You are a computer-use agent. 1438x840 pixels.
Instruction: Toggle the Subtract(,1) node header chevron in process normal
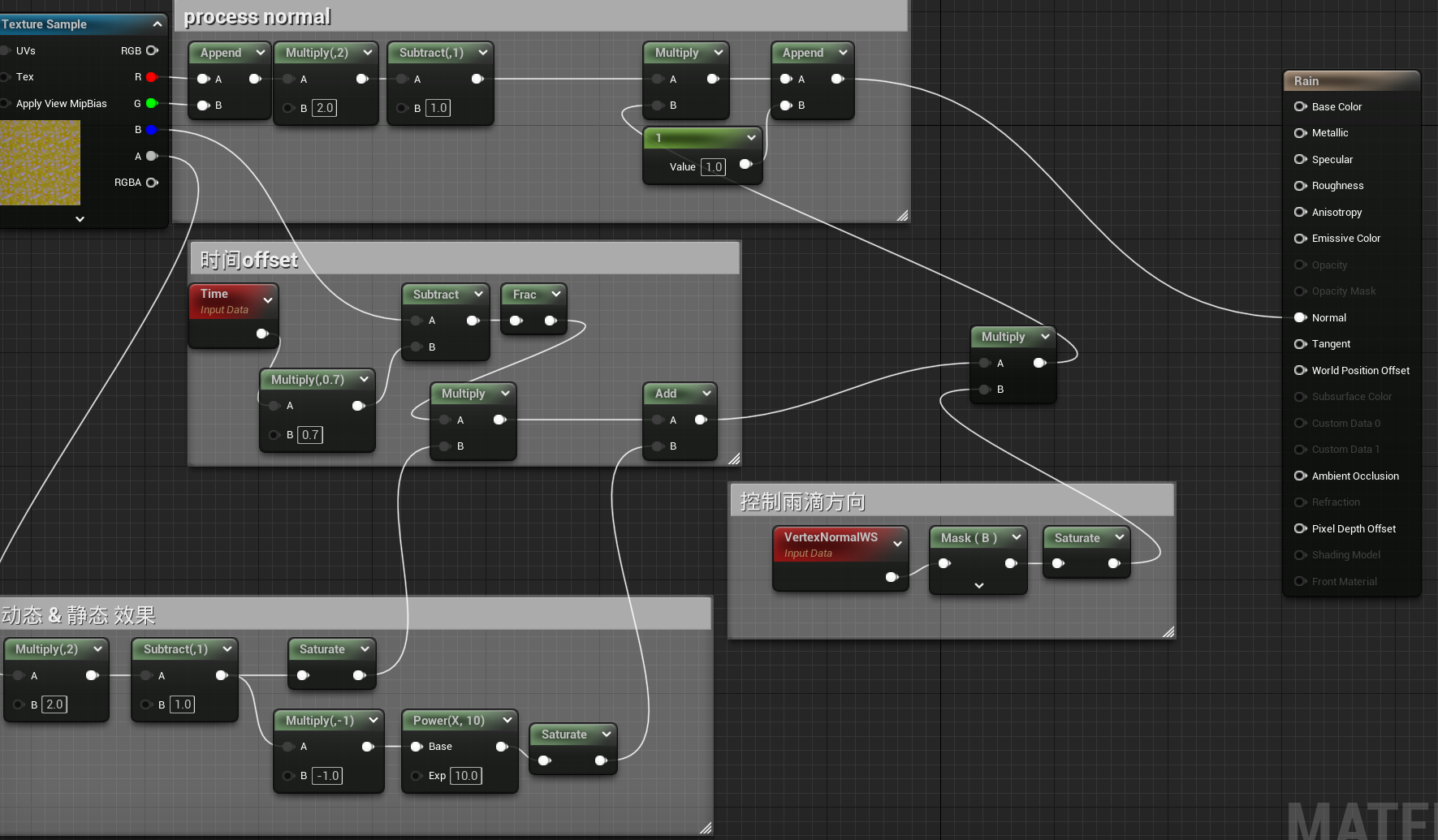[x=483, y=53]
